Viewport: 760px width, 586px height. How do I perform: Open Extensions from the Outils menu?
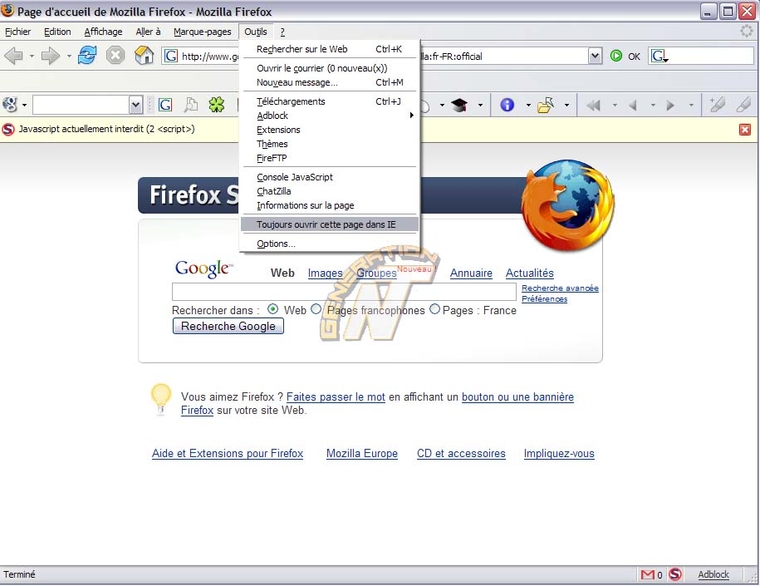pyautogui.click(x=330, y=129)
